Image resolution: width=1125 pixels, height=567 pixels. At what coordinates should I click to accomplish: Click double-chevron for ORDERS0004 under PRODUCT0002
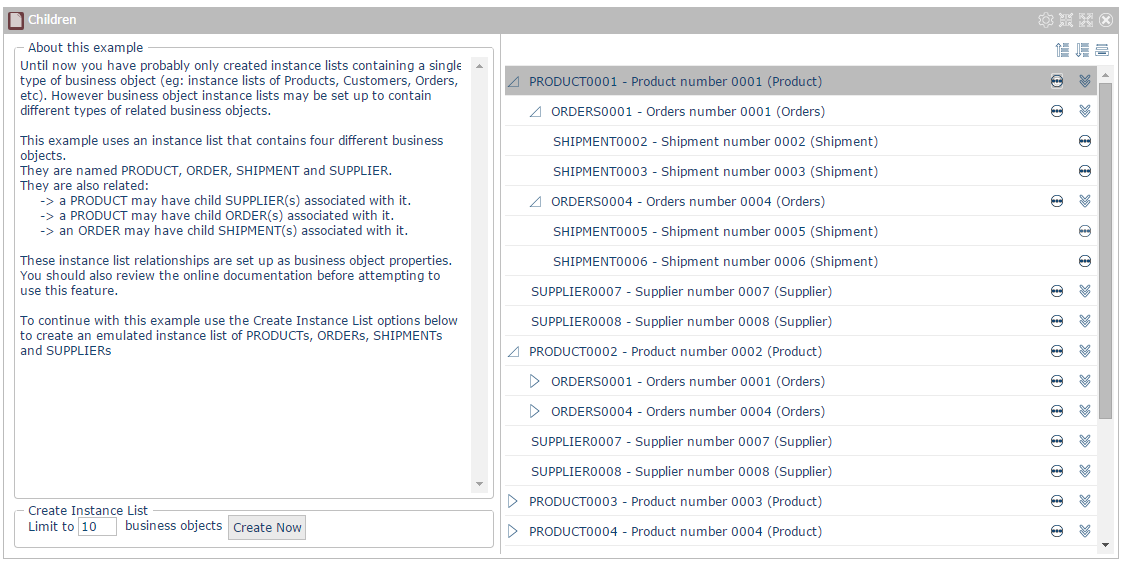(x=1085, y=411)
